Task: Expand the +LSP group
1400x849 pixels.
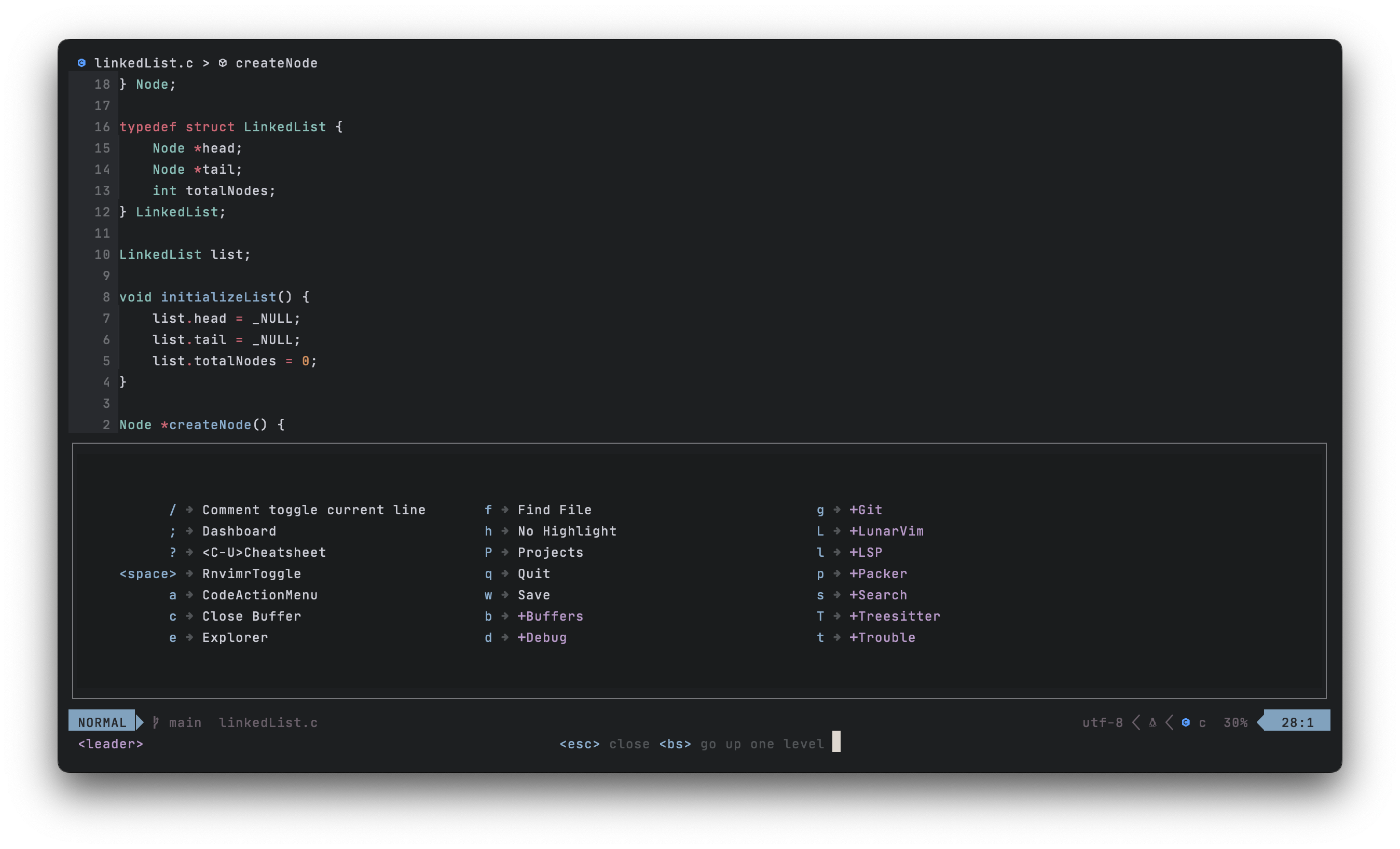Action: (x=866, y=552)
